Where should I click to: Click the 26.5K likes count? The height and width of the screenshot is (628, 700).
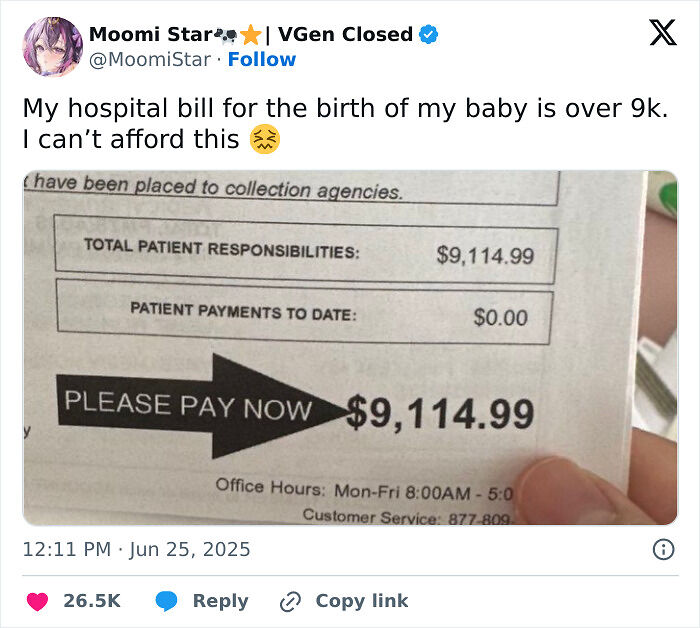coord(92,601)
